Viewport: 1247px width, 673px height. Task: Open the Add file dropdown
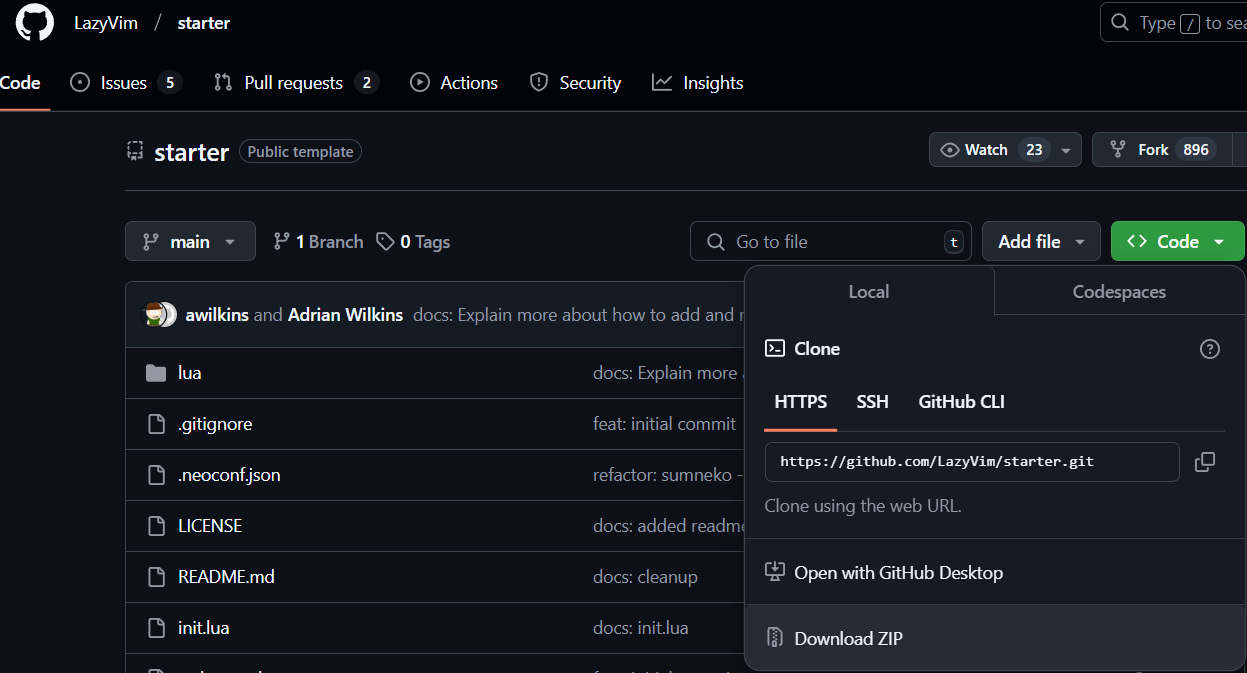click(1041, 242)
